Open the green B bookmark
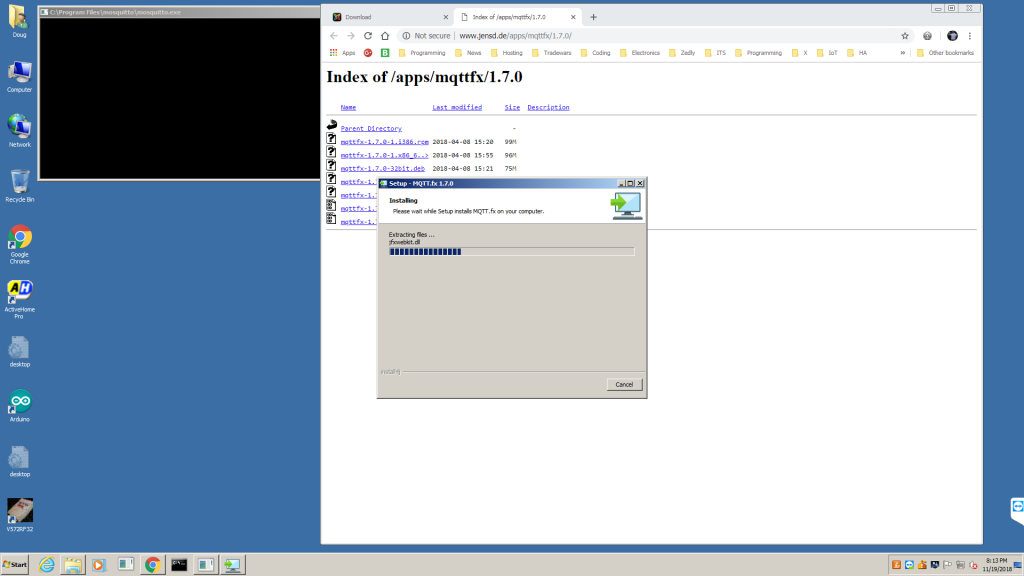This screenshot has width=1024, height=576. 385,53
